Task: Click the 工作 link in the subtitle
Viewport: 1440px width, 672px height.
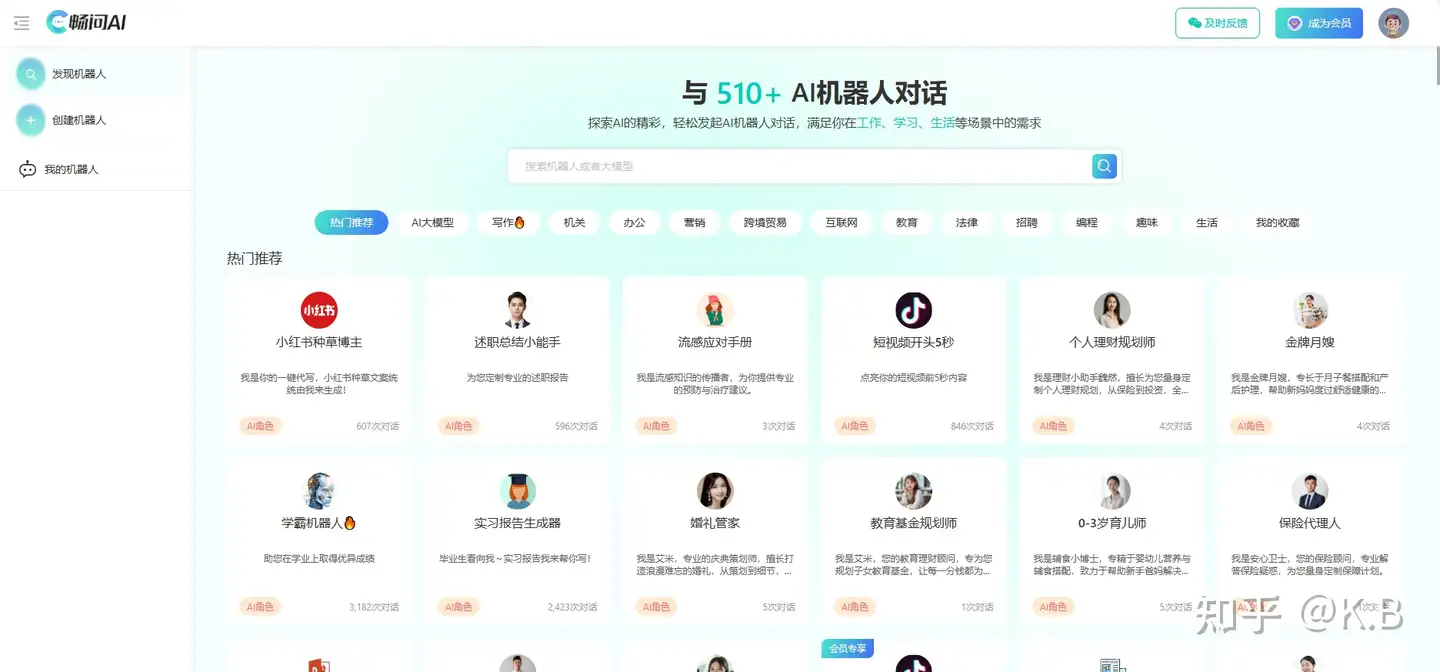Action: coord(869,123)
